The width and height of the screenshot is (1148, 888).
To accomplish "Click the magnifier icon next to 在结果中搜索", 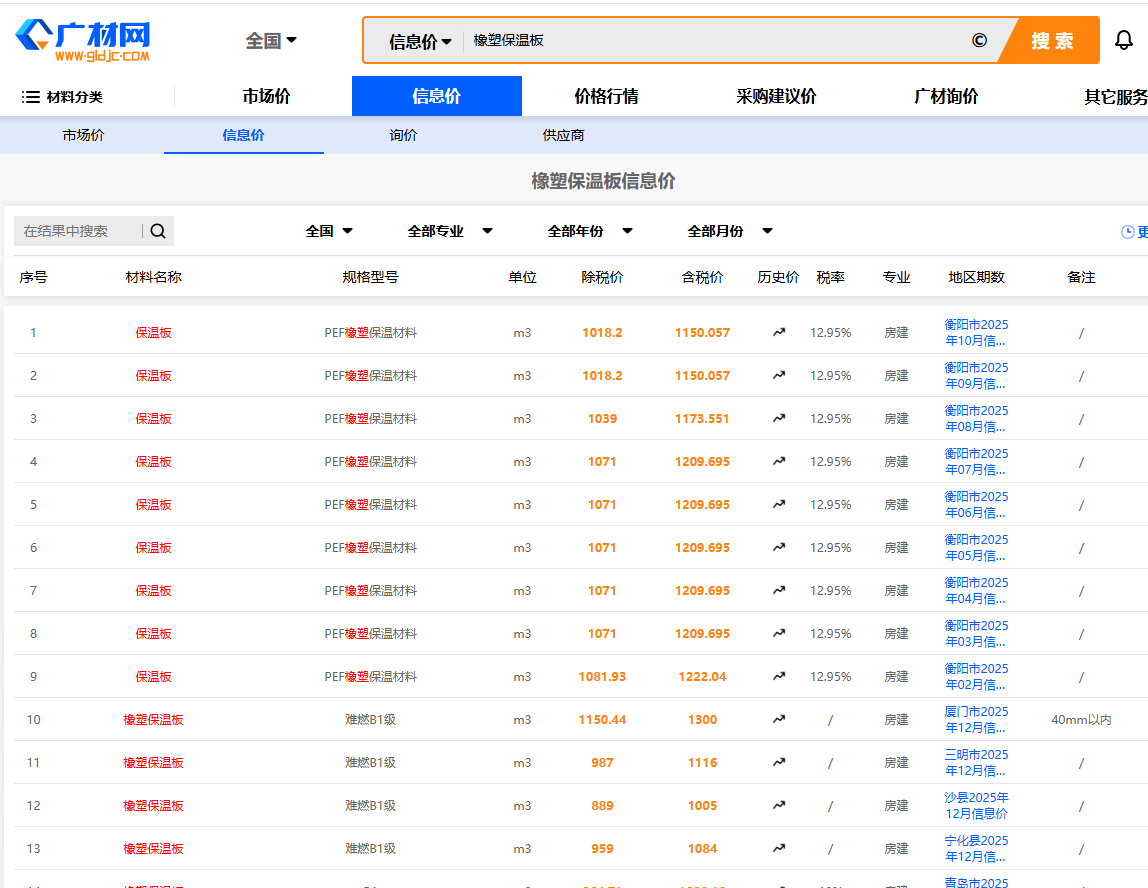I will point(157,230).
